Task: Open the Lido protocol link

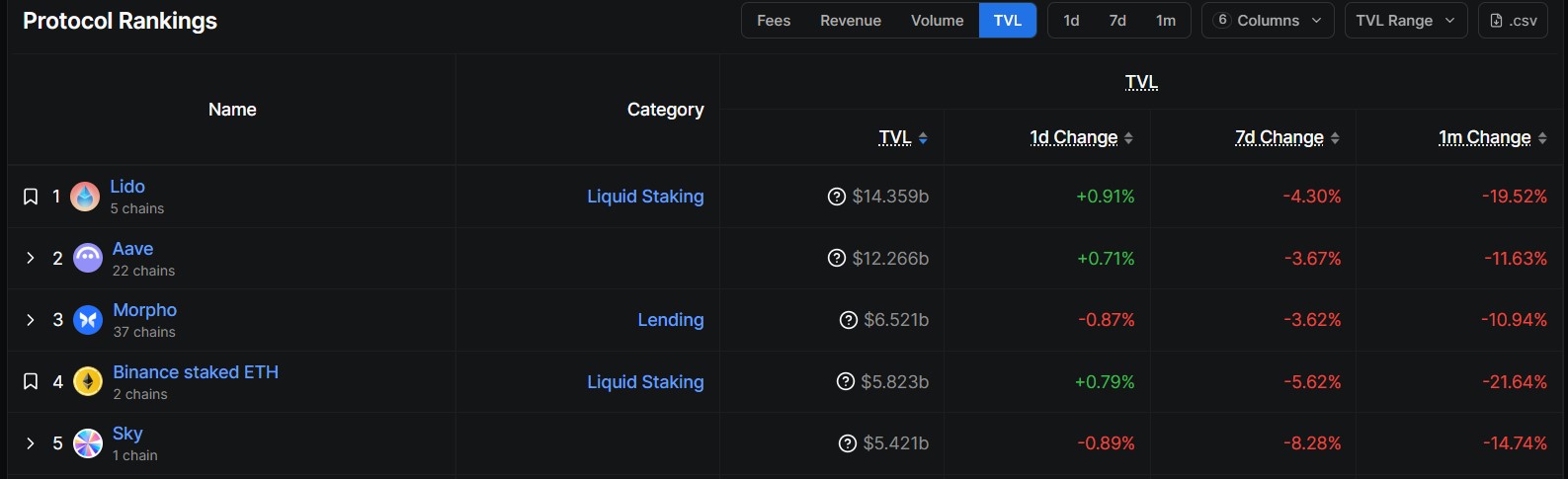Action: (x=127, y=187)
